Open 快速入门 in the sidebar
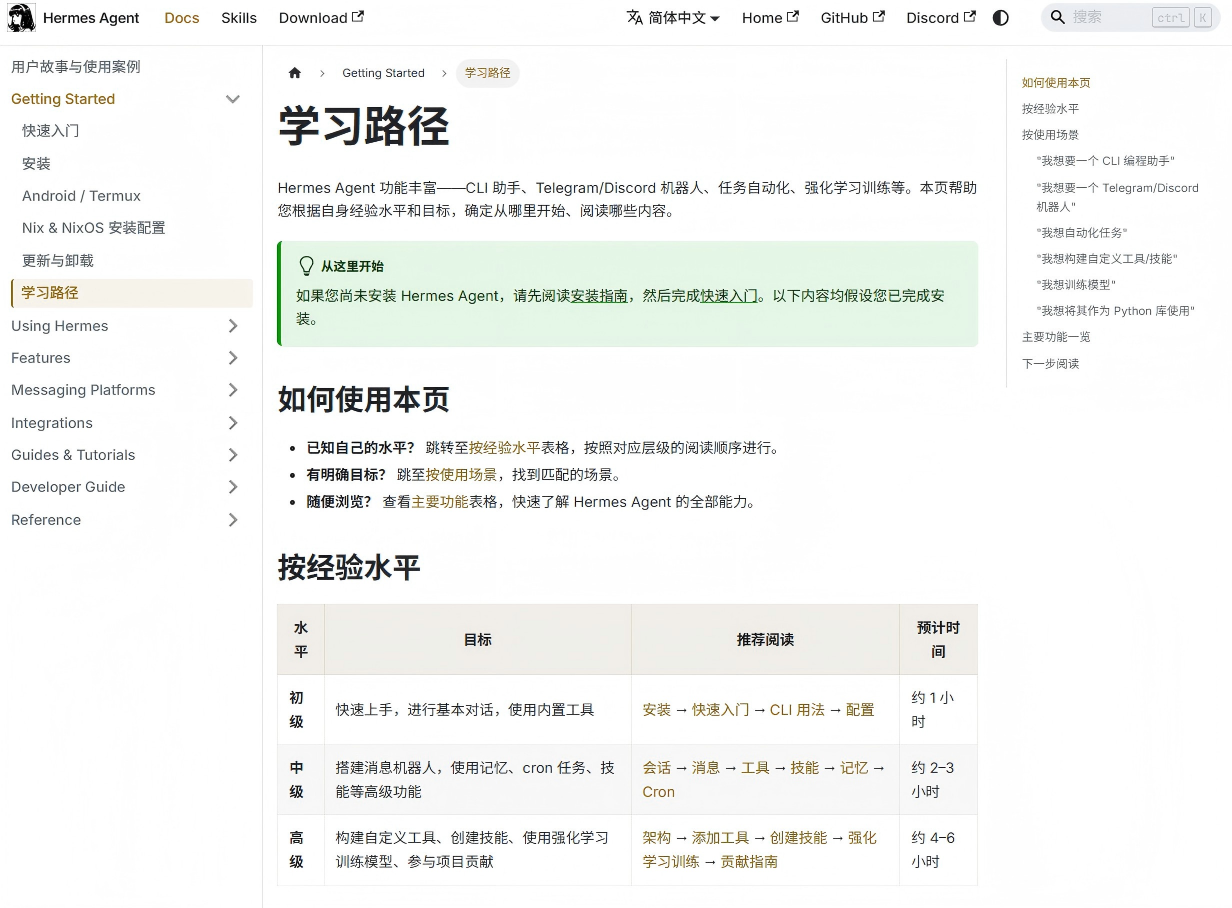Screen dimensions: 1232x908 50,131
